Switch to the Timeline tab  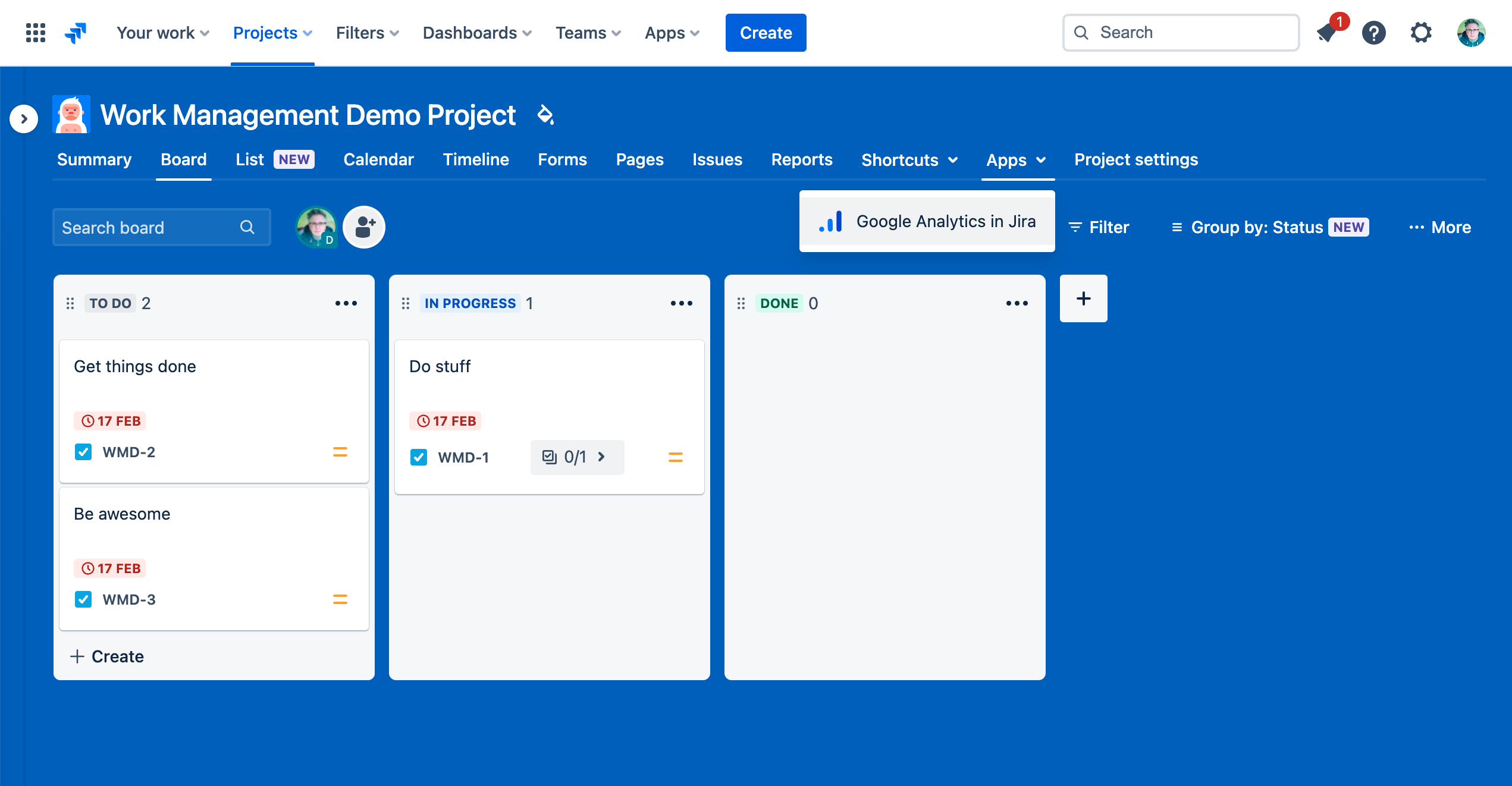[x=475, y=160]
